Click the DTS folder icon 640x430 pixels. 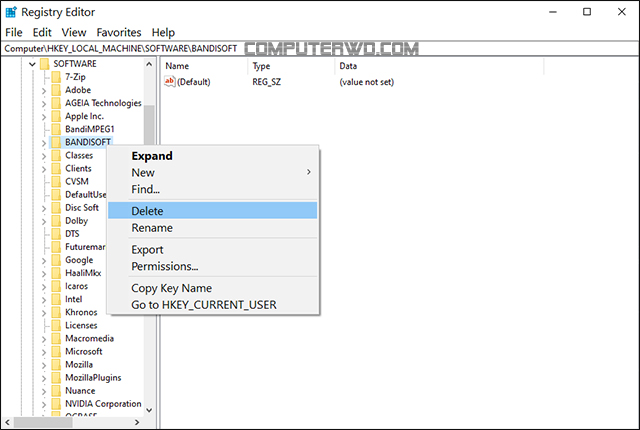(x=56, y=234)
